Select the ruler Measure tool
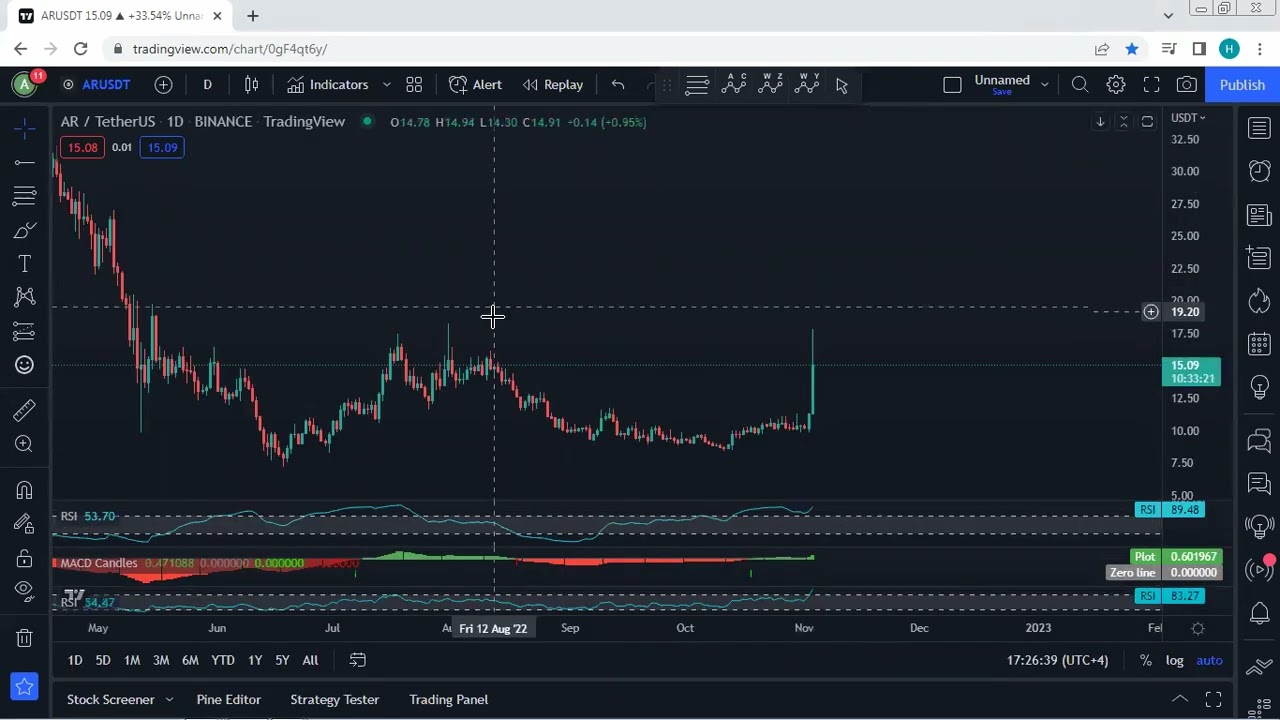The image size is (1280, 720). [x=25, y=410]
